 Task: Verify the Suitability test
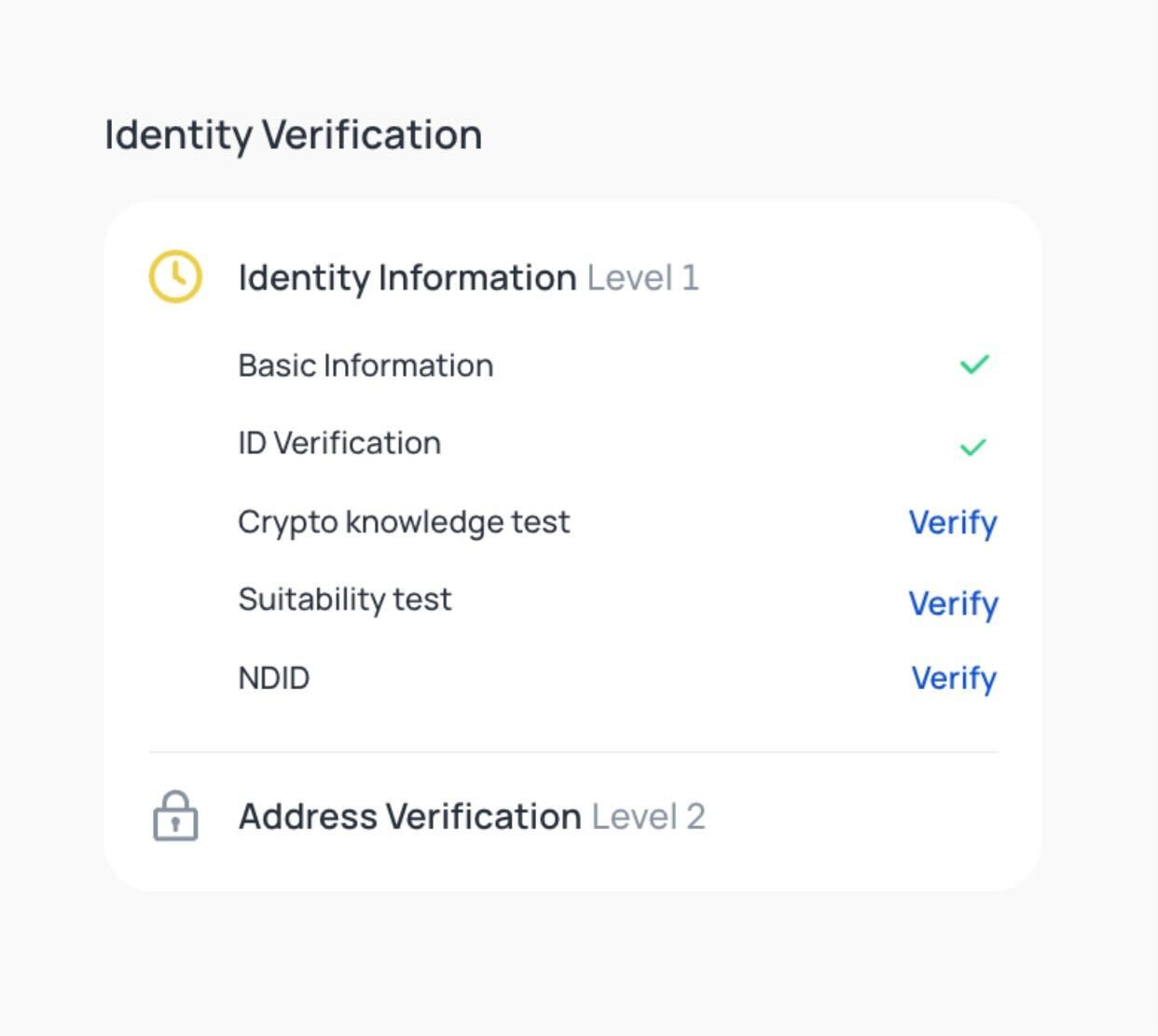click(953, 604)
